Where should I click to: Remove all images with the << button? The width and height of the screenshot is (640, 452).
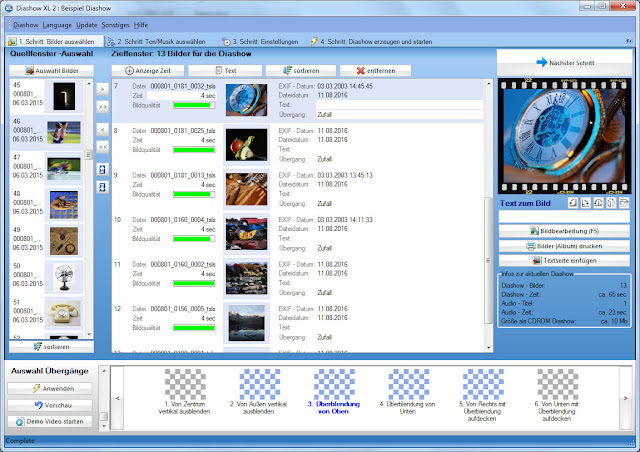click(102, 147)
